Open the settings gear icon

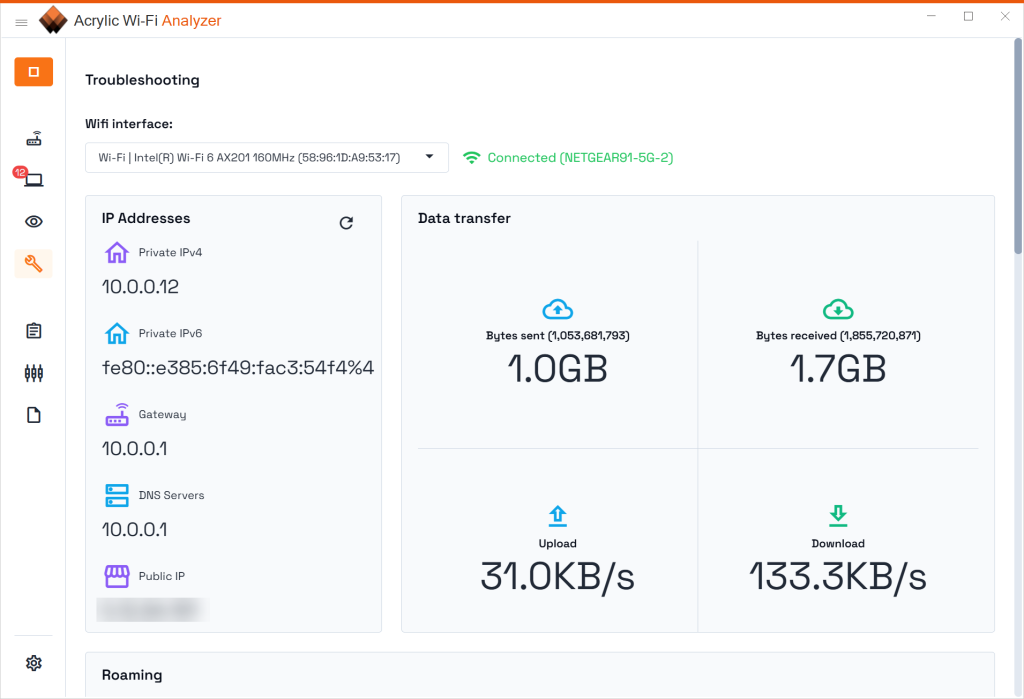(34, 663)
